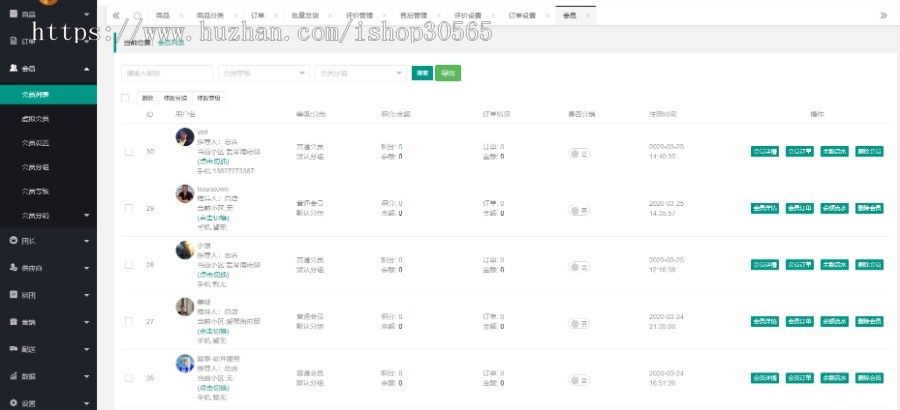Check the row checkbox for ID 28
900x410 pixels.
[129, 265]
